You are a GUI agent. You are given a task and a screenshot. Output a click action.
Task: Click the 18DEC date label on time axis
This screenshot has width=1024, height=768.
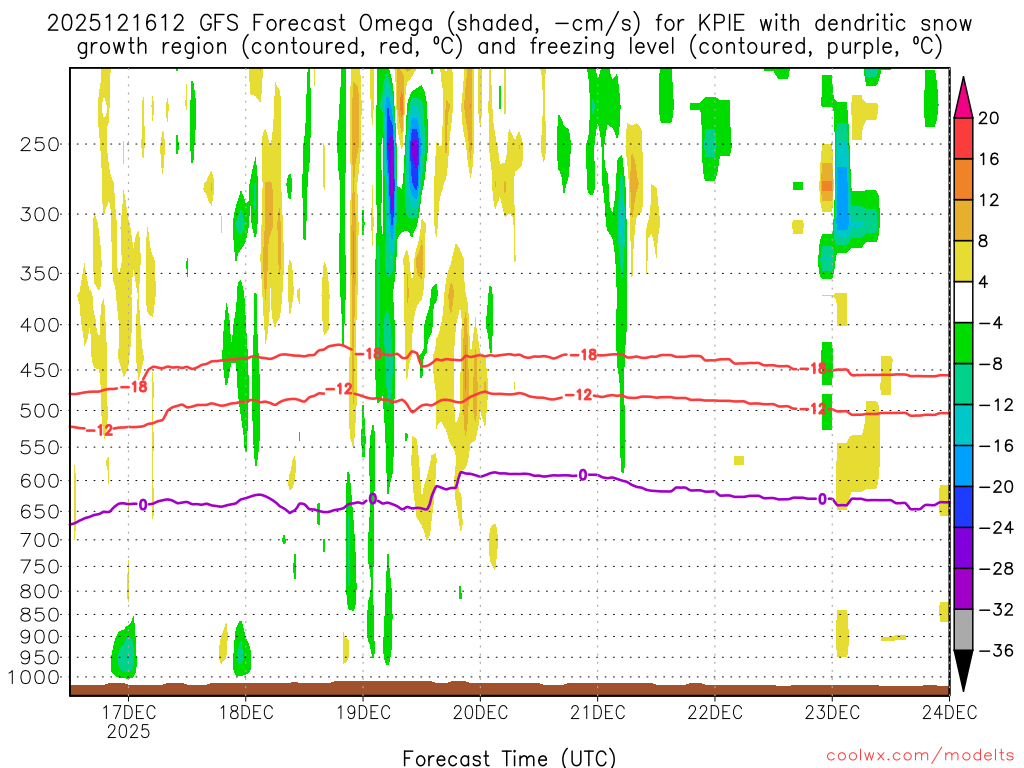click(246, 712)
